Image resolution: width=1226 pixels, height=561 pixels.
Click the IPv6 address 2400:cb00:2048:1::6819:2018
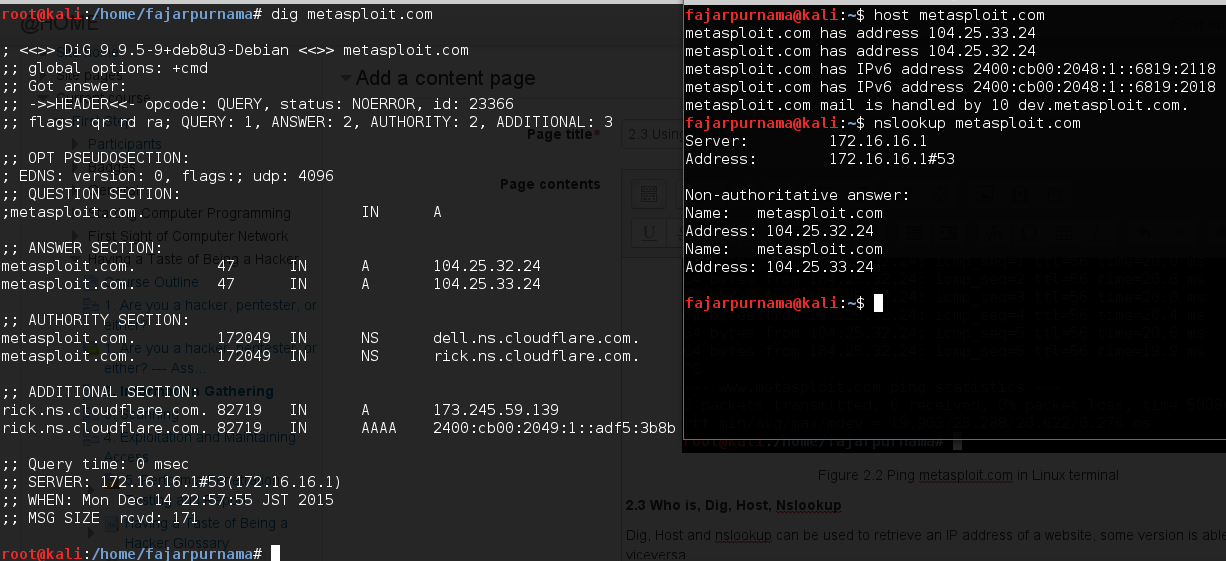click(1094, 87)
